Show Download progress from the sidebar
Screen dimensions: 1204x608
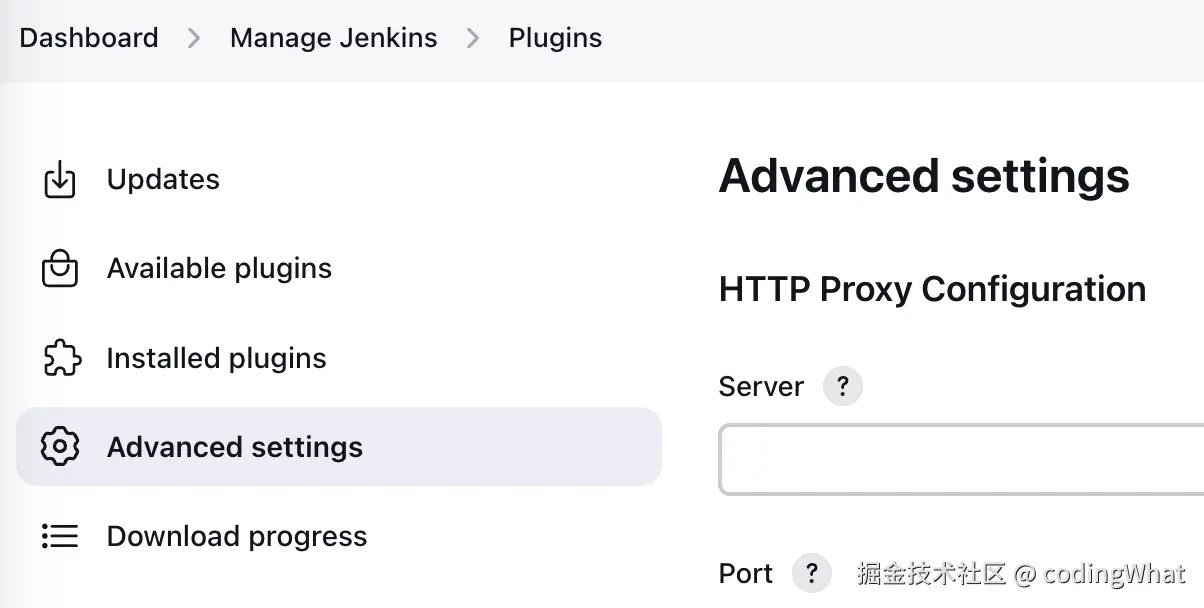tap(237, 536)
